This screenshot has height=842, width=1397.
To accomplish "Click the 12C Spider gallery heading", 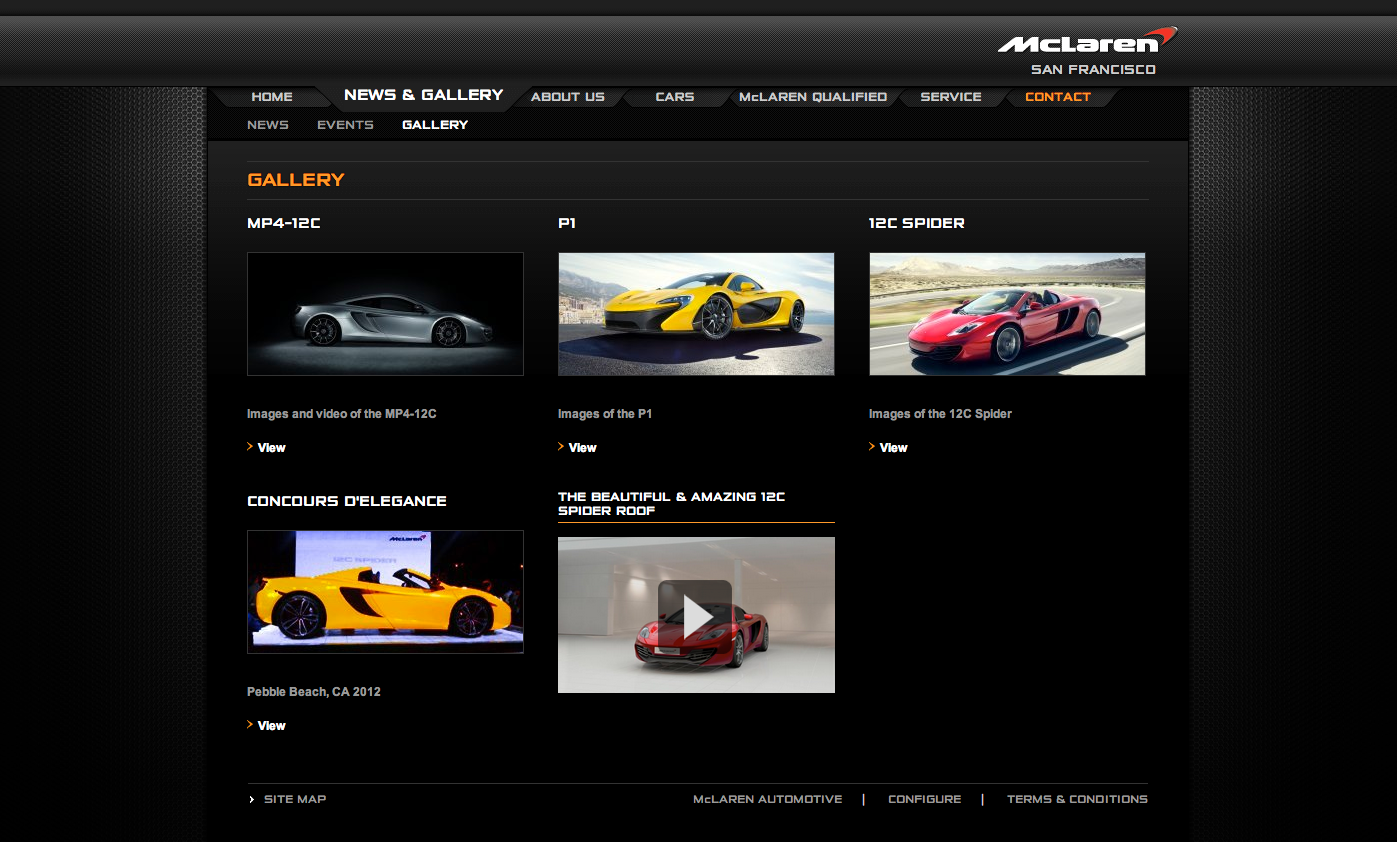I will pos(917,223).
